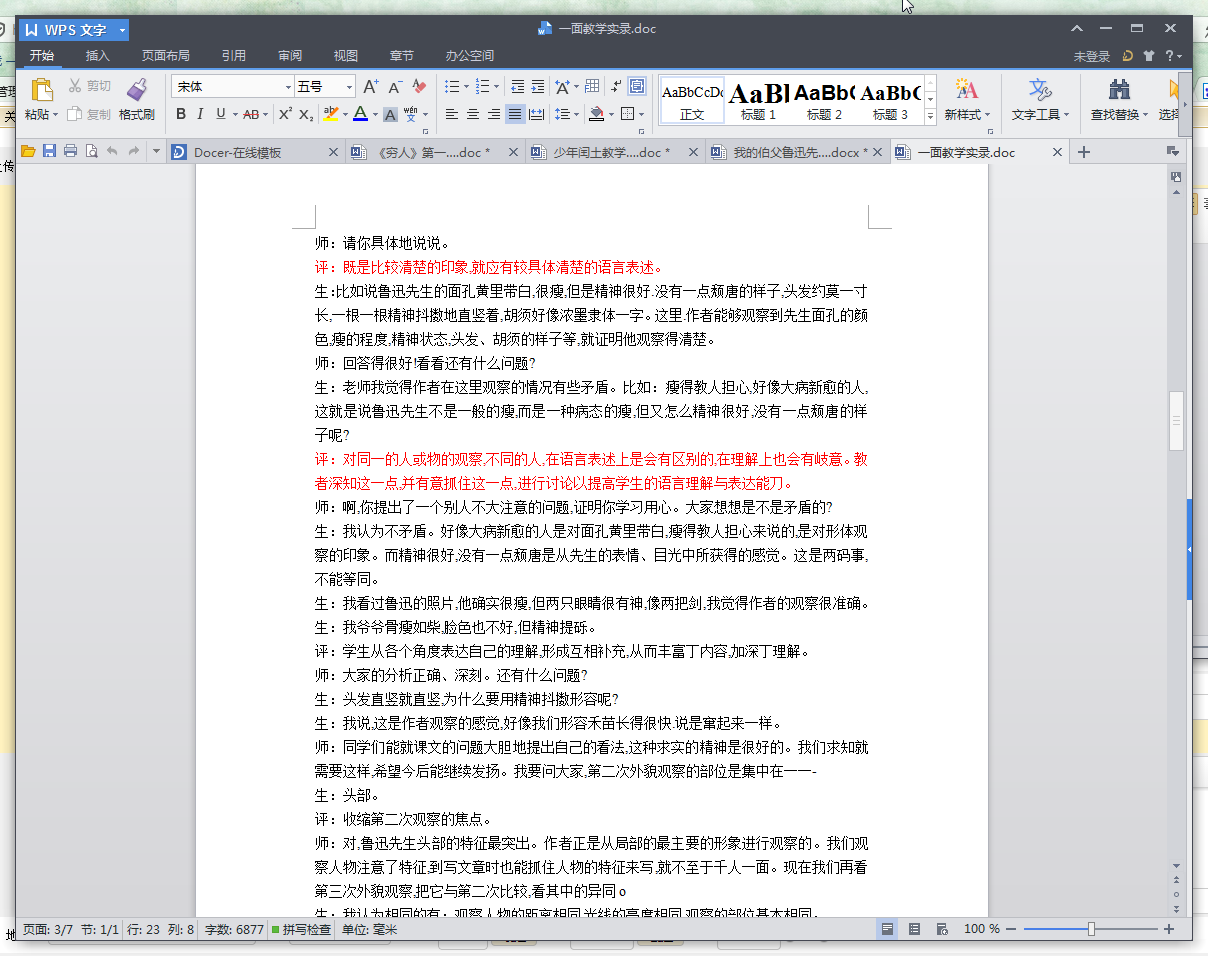Screen dimensions: 1208x956
Task: Toggle Italic formatting
Action: [200, 114]
